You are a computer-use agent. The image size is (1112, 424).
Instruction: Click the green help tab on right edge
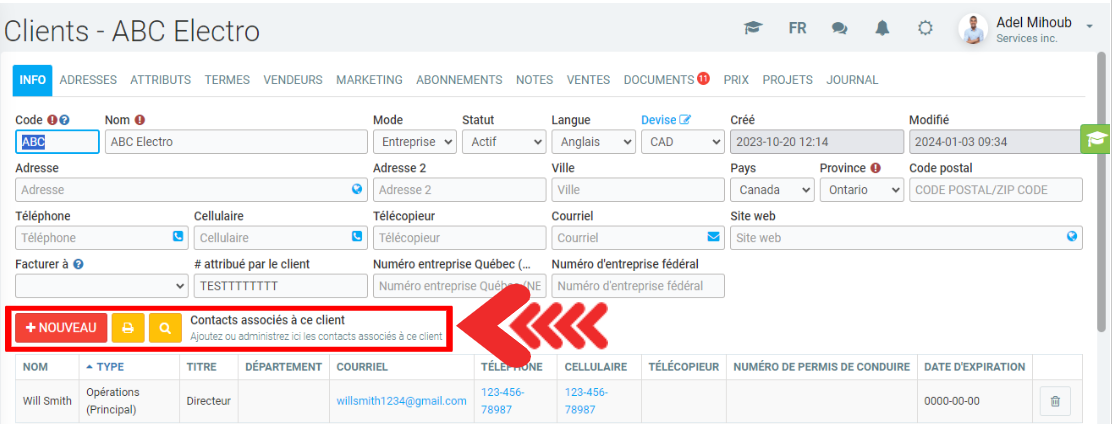tap(1096, 139)
